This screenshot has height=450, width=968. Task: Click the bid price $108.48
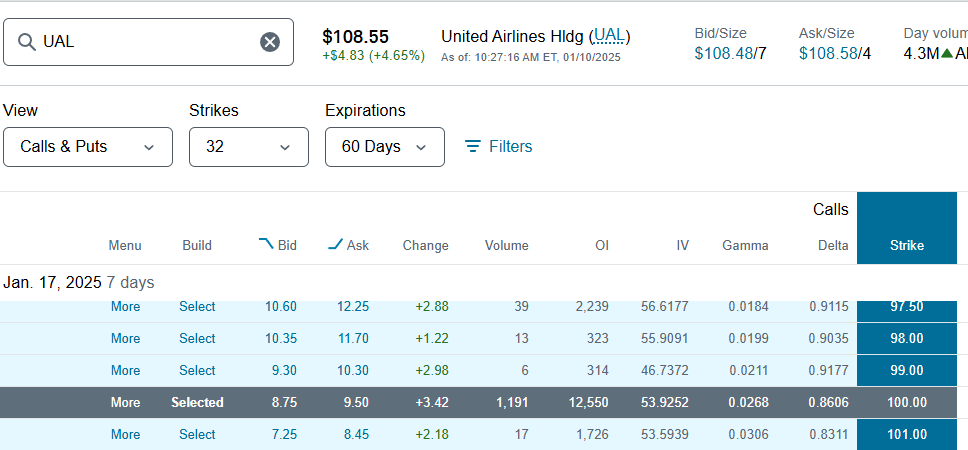[x=724, y=54]
